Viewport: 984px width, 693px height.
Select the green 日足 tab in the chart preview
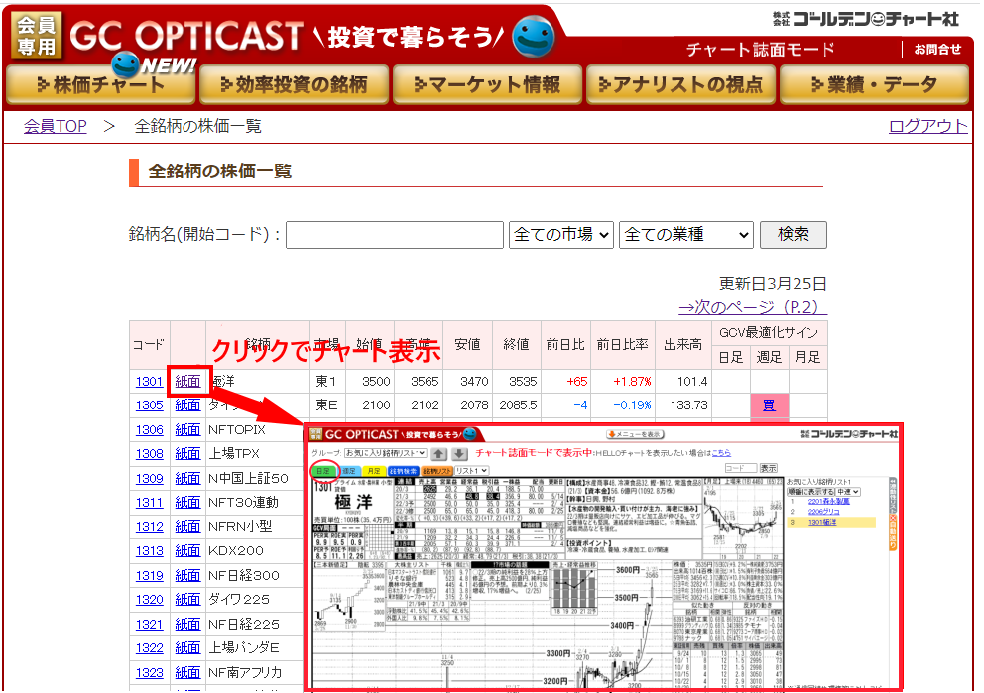coord(323,471)
